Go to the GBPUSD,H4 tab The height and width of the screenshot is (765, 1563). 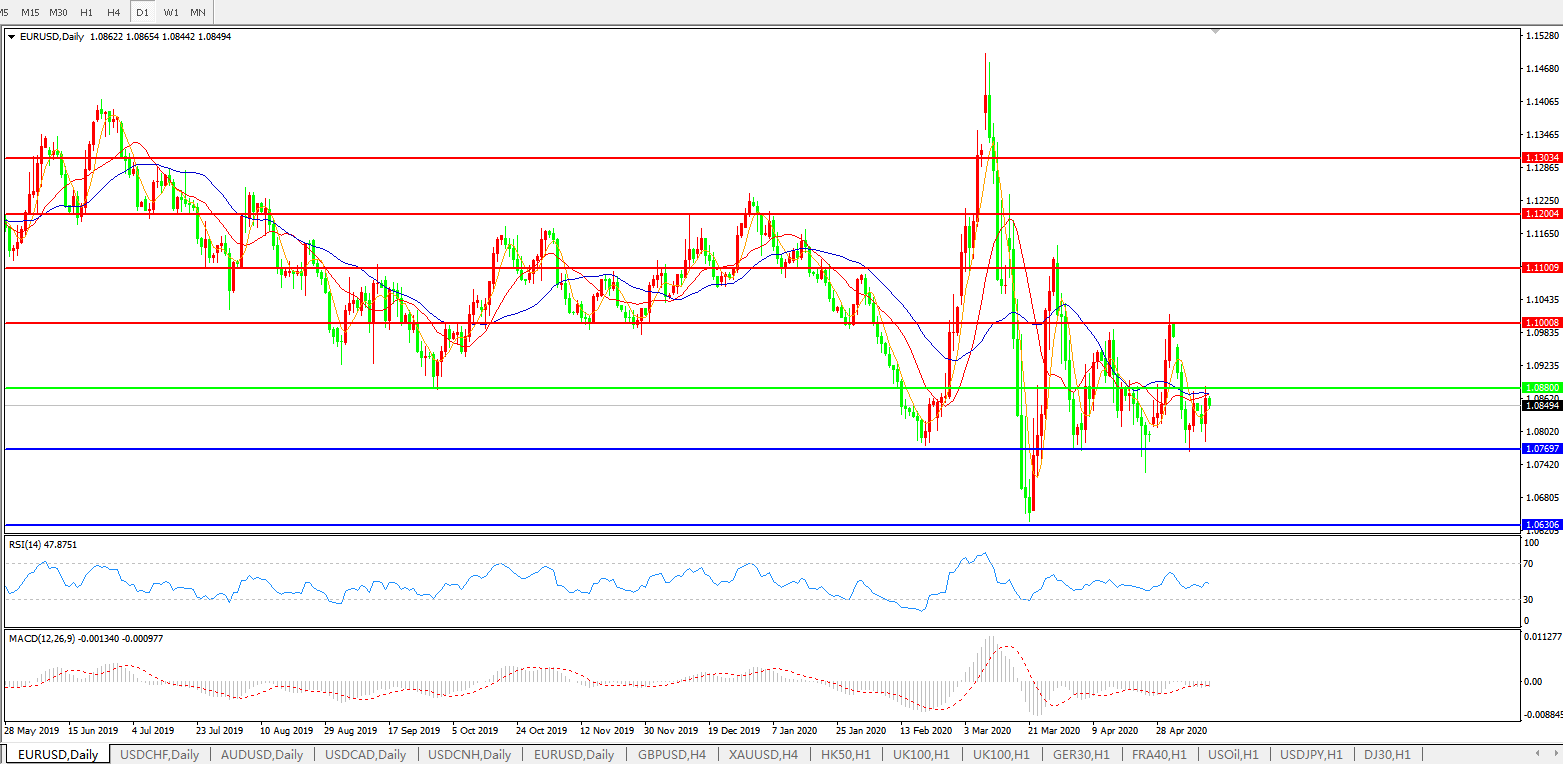click(671, 755)
